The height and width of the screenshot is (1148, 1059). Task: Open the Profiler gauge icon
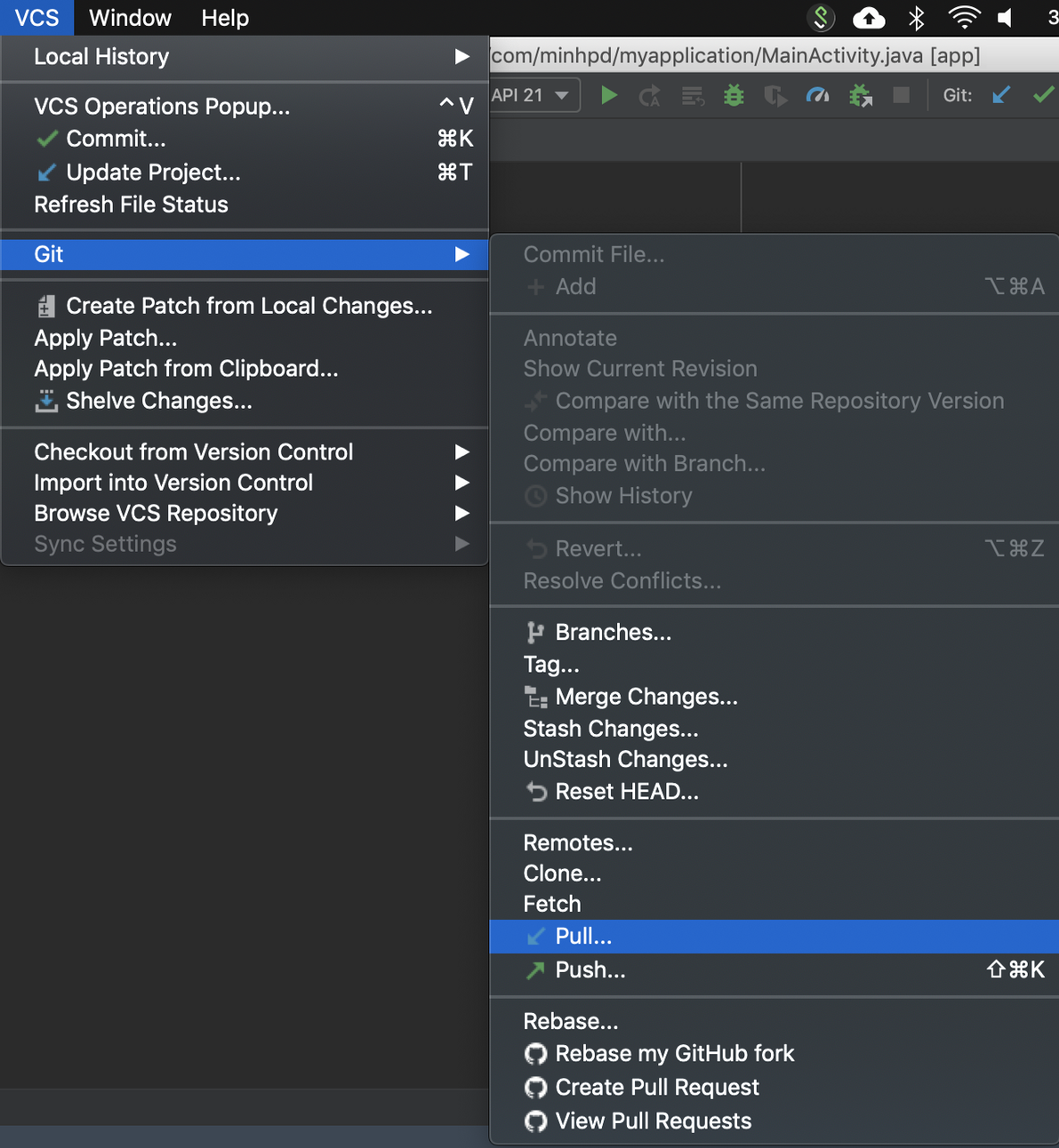818,95
